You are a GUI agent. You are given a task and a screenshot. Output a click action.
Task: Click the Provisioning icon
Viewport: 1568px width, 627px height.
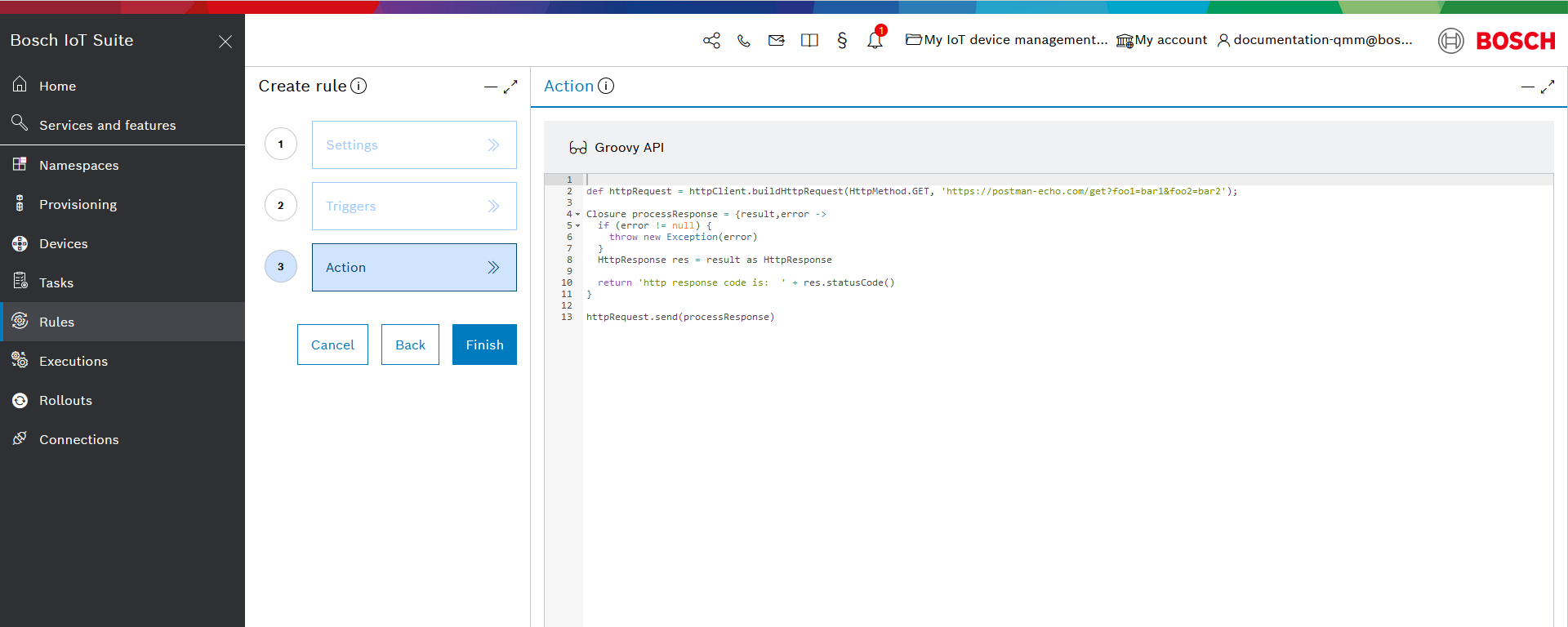click(x=20, y=203)
